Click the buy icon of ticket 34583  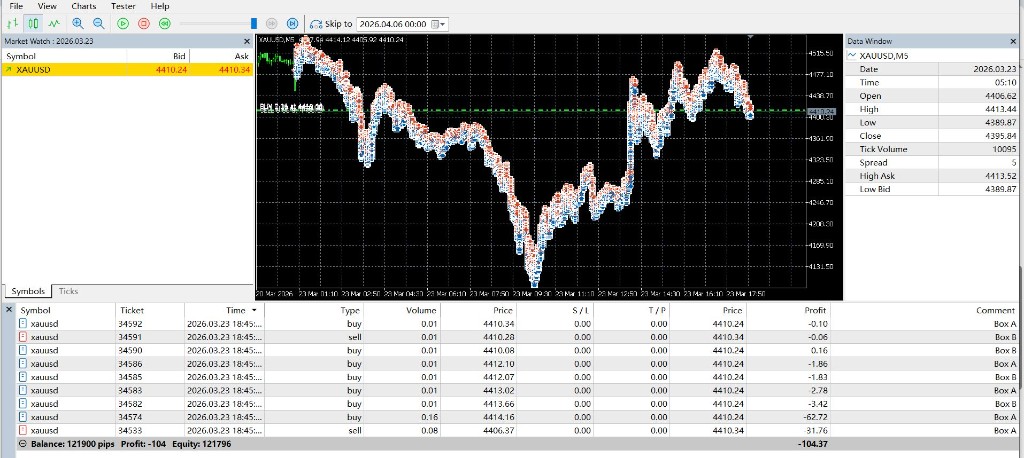coord(23,391)
